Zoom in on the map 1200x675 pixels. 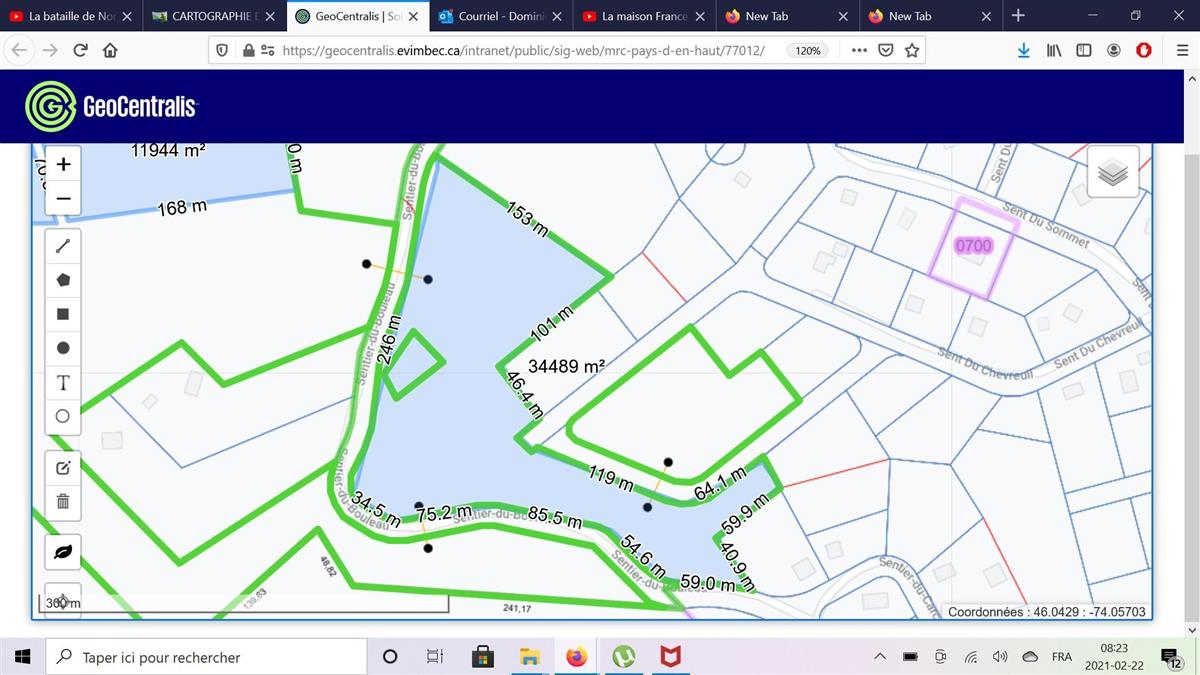click(x=63, y=164)
